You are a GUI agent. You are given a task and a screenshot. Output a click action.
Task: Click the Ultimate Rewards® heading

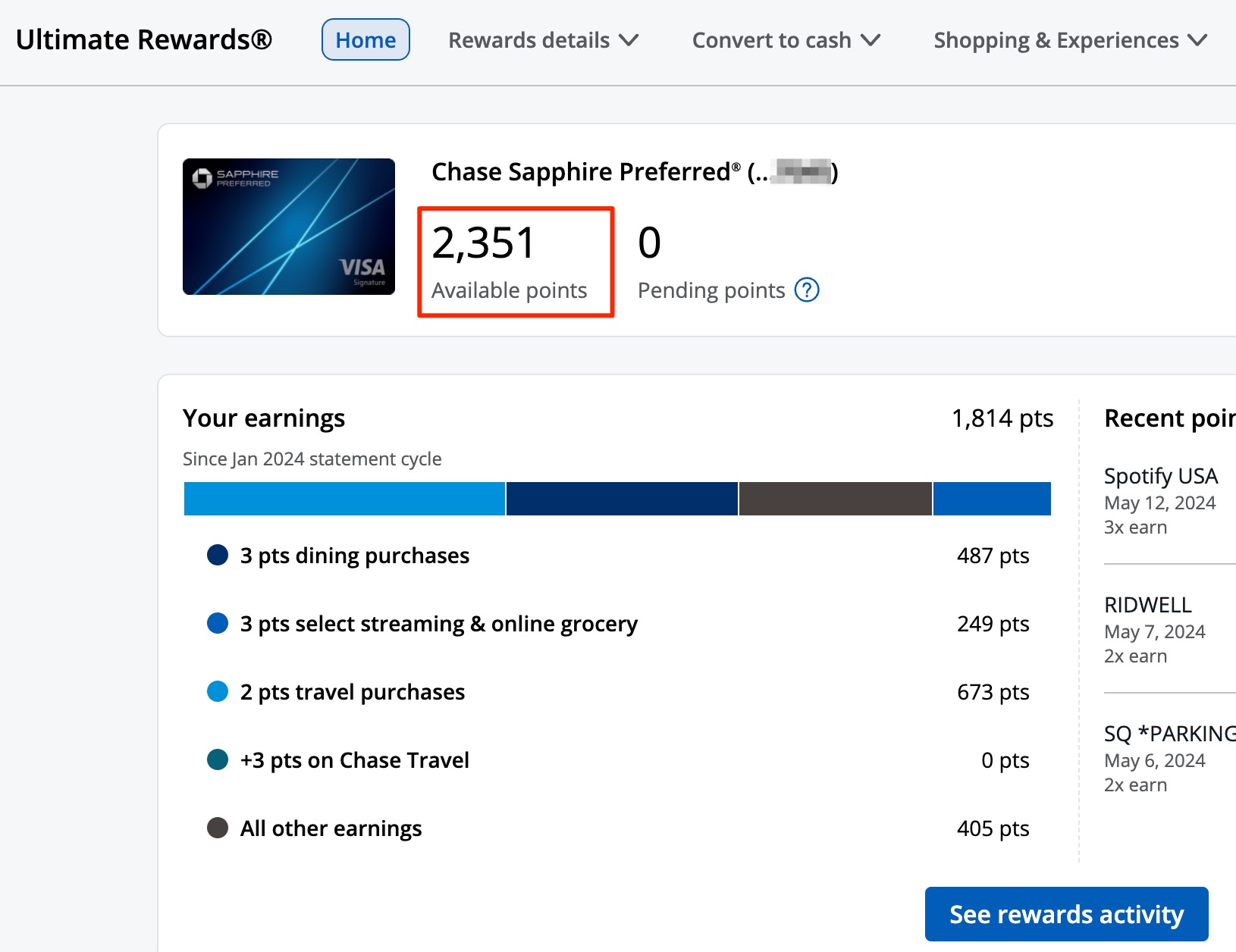pos(144,39)
